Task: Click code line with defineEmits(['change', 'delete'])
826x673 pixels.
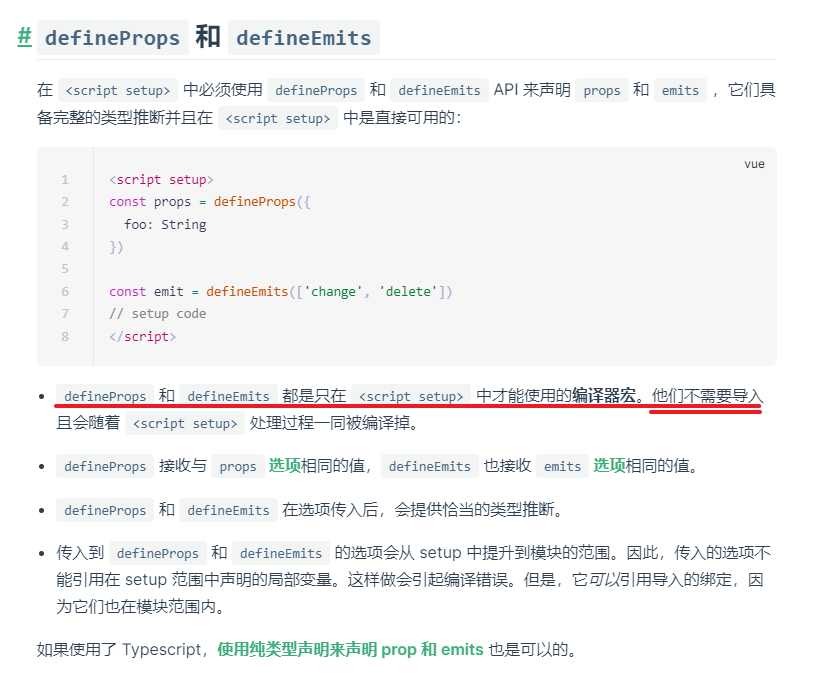Action: tap(281, 291)
